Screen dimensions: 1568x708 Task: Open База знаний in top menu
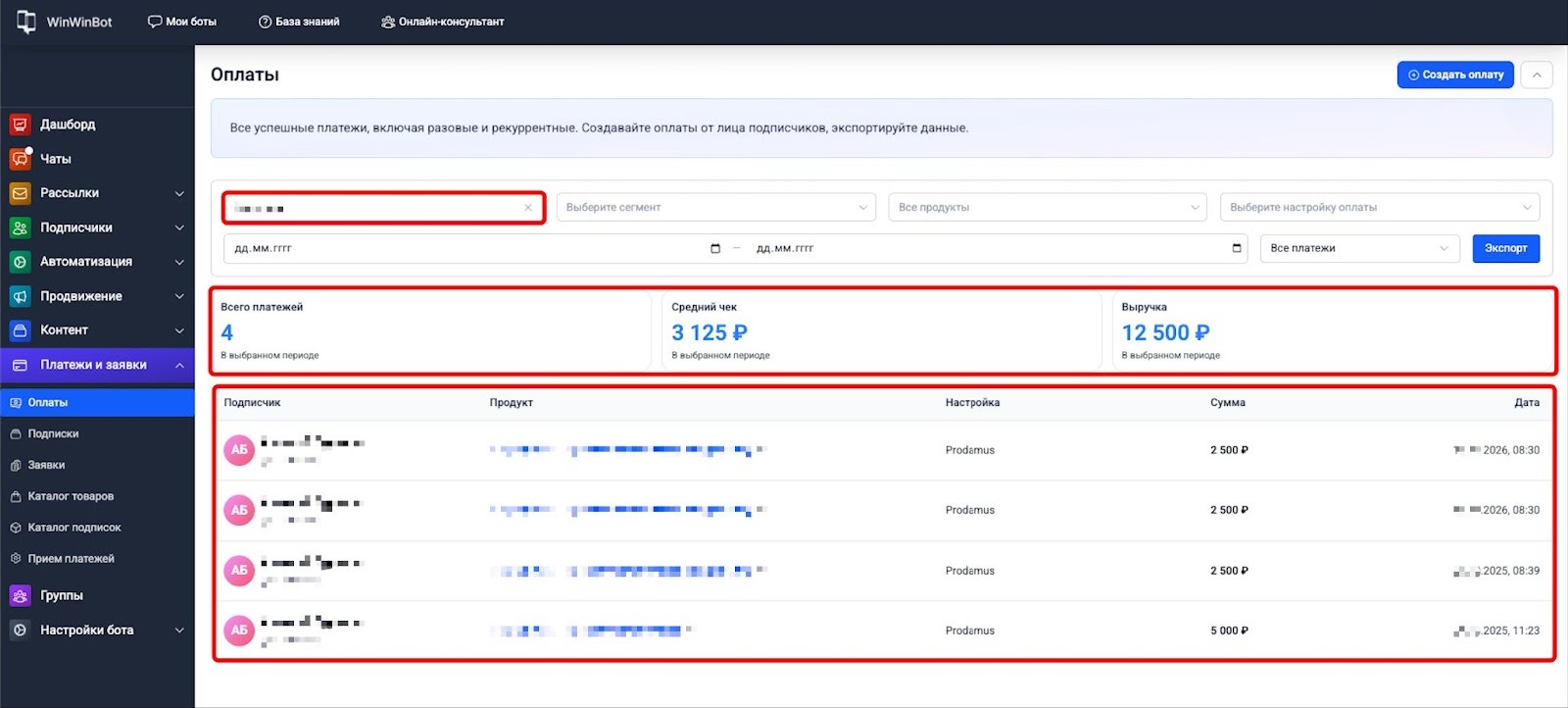[299, 22]
